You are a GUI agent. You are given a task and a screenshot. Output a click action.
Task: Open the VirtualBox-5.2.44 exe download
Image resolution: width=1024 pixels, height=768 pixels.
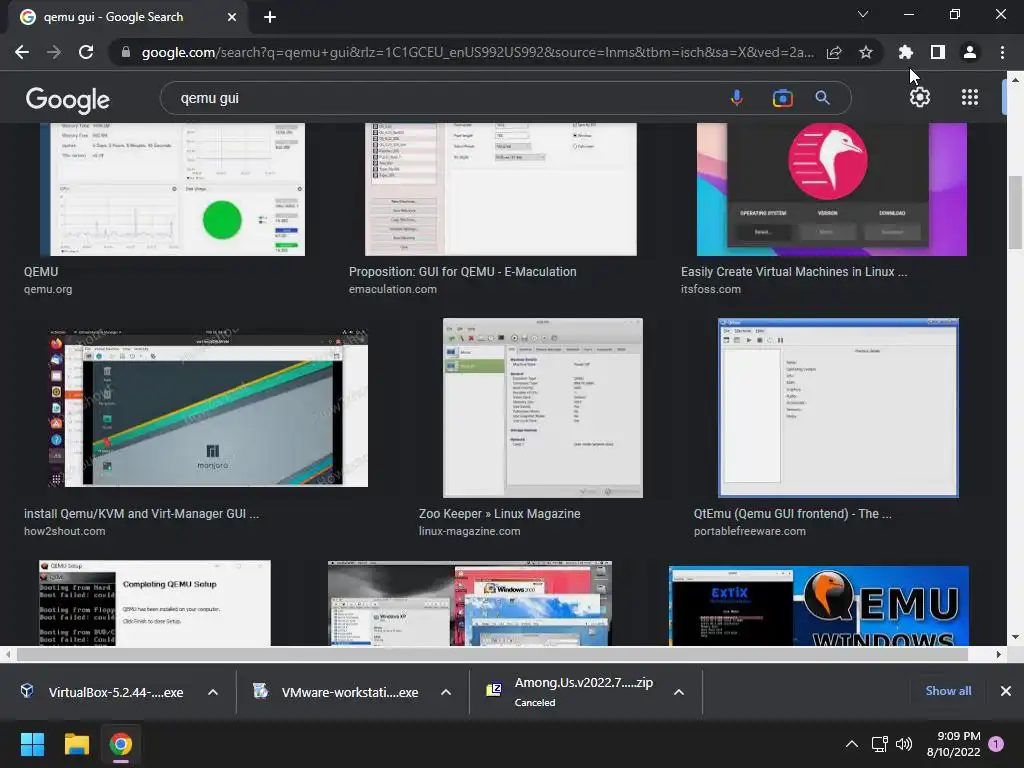[x=104, y=692]
